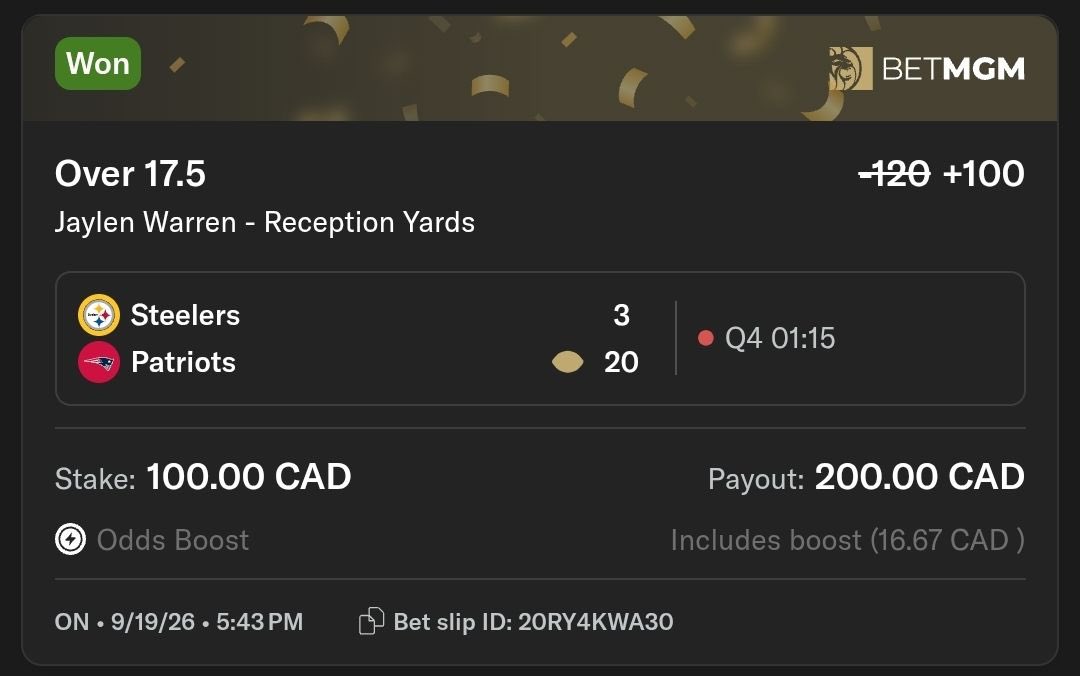This screenshot has height=676, width=1080.
Task: Click the Odds Boost lightning icon
Action: pos(70,540)
